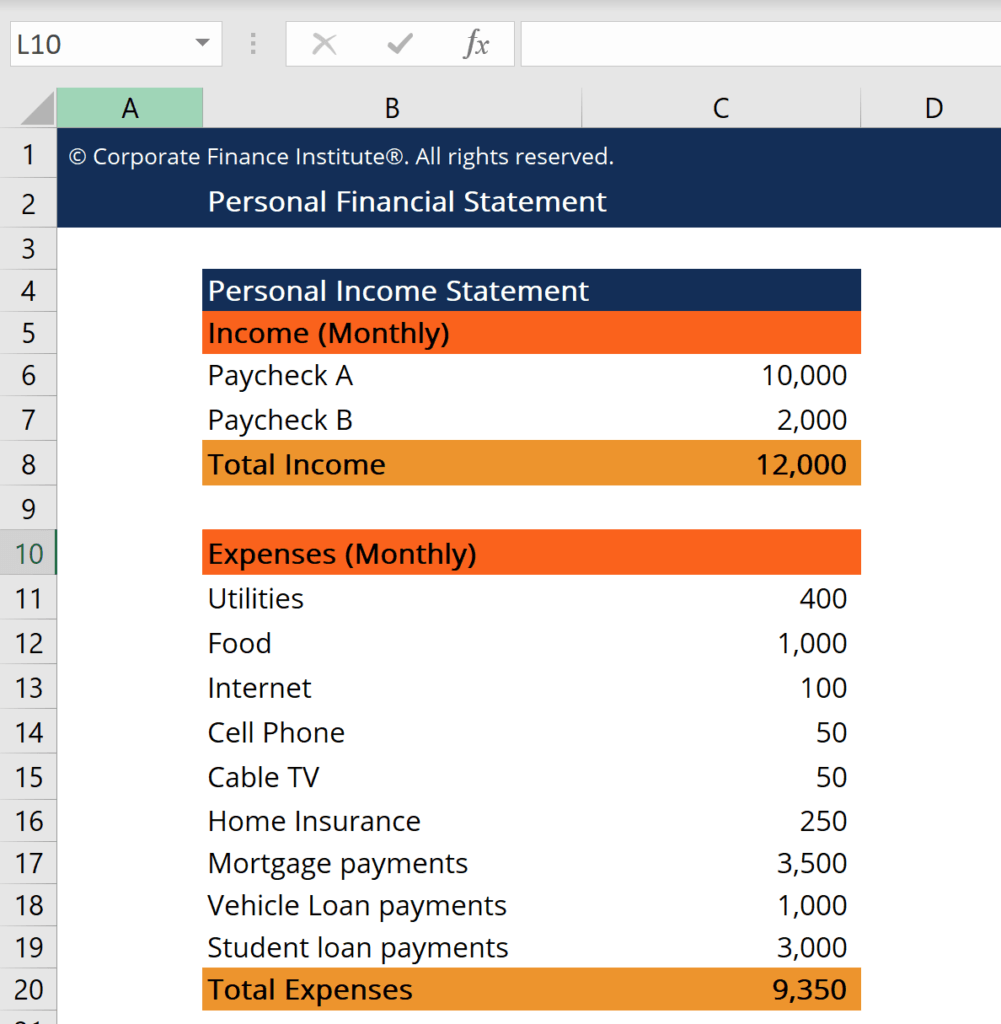Click the Select All triangle above row 1
Screen dimensions: 1001x1024
[29, 107]
